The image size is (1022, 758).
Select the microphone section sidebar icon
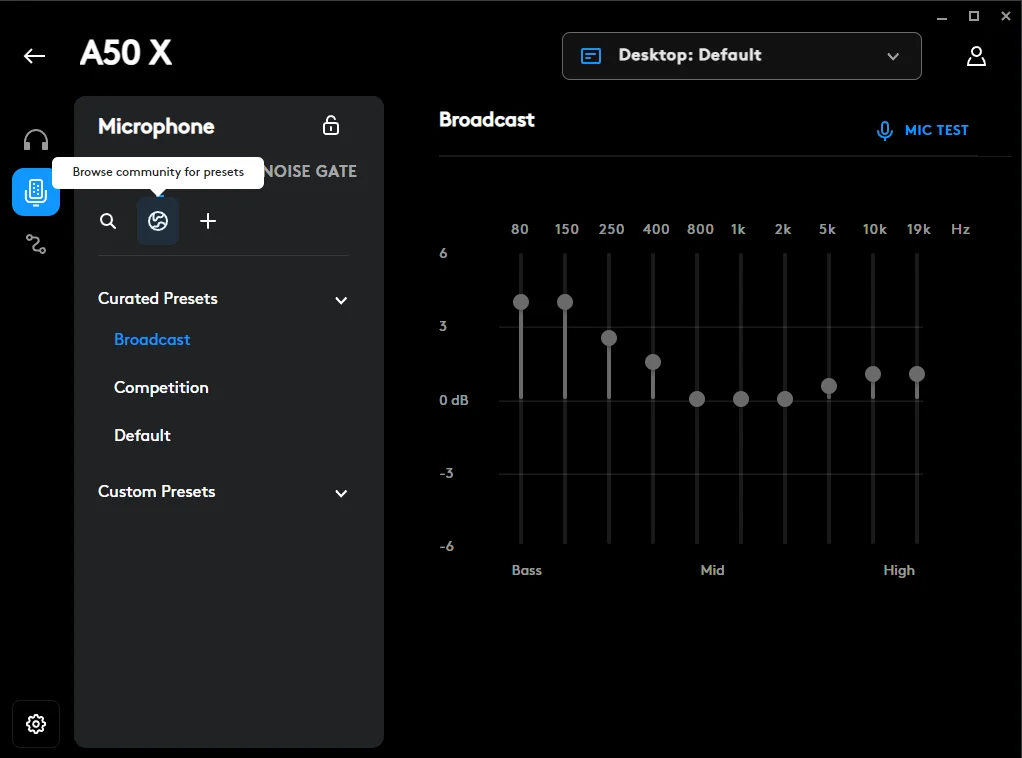coord(36,192)
